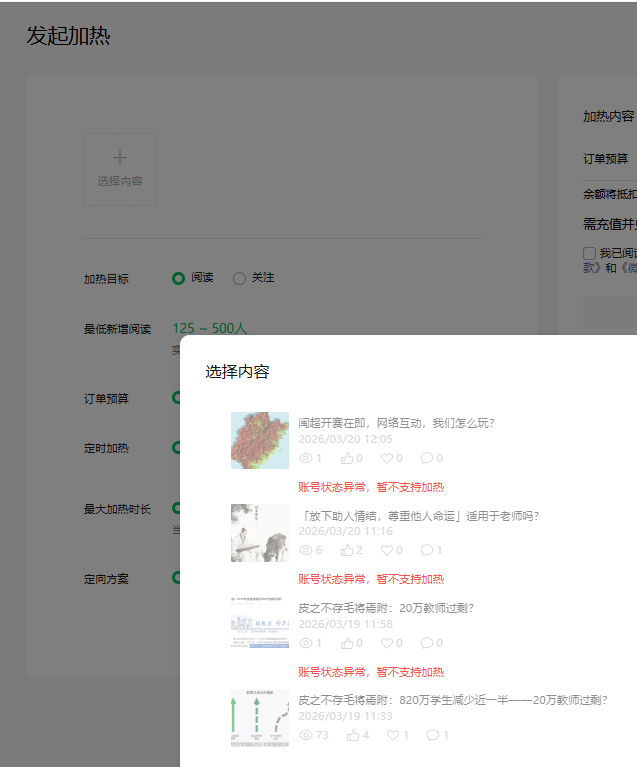Click thumbs-up icon of 放下助人情结 article

347,550
